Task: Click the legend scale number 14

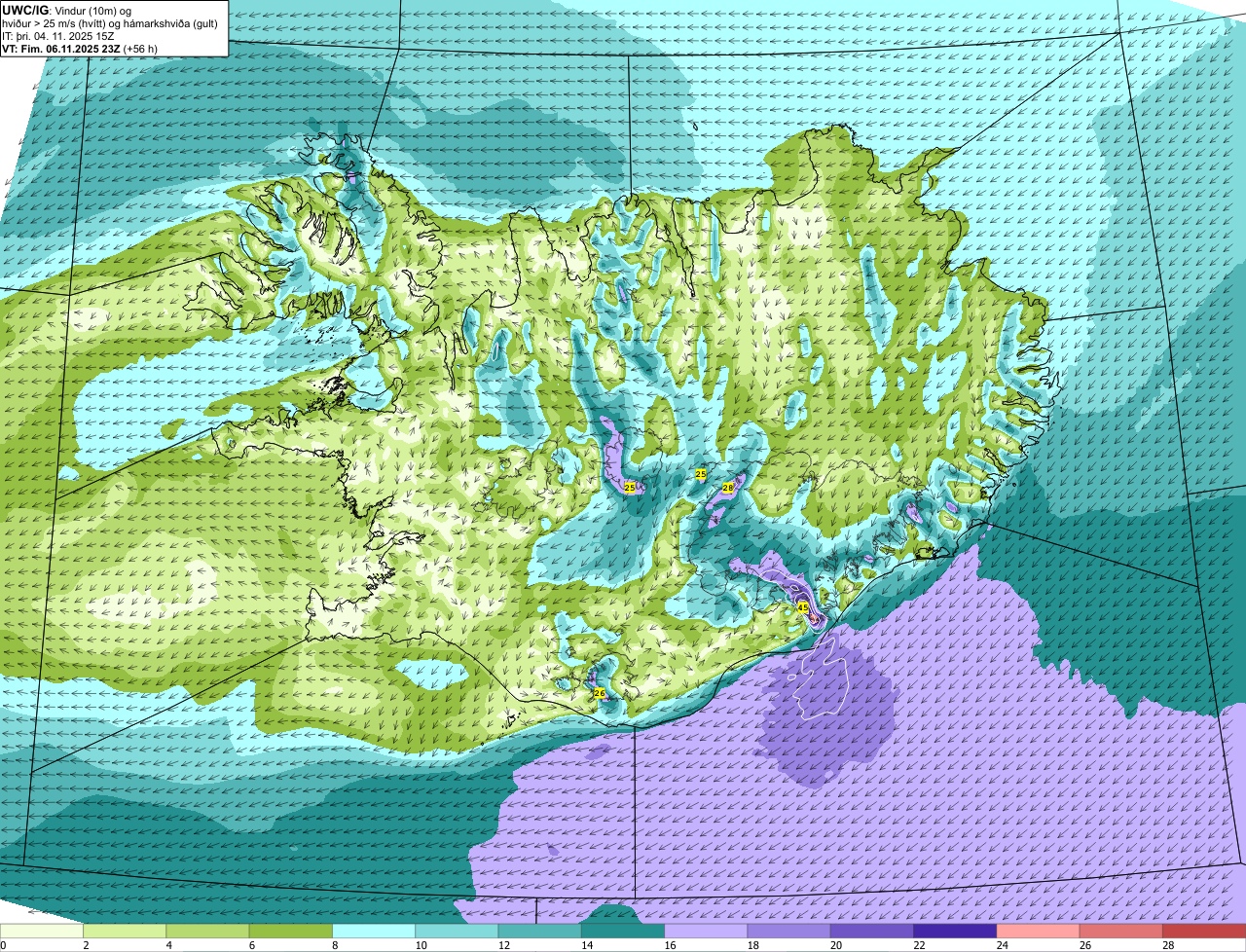Action: tap(586, 945)
